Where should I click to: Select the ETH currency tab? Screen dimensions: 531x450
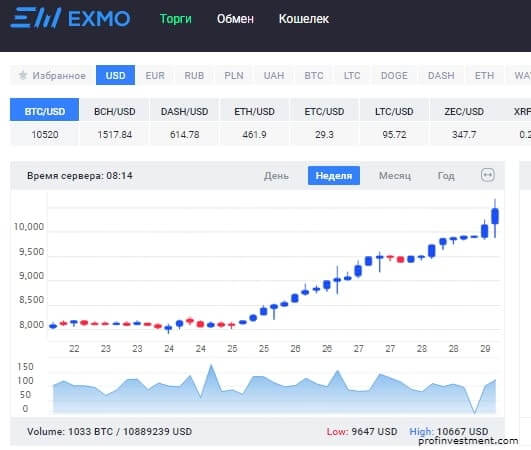coord(485,75)
